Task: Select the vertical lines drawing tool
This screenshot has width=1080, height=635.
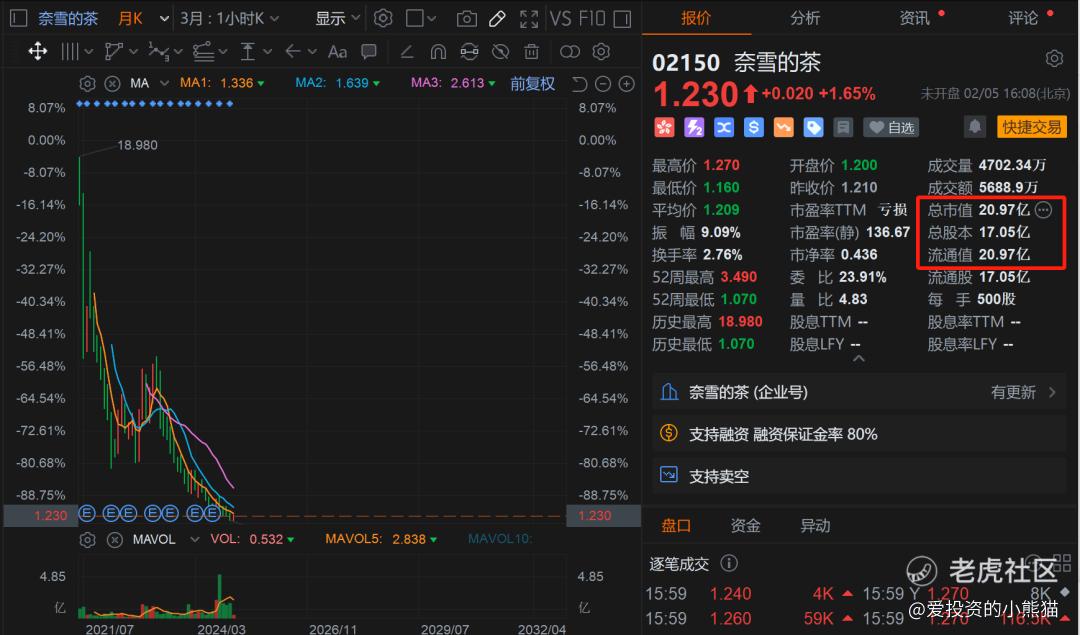Action: coord(70,51)
